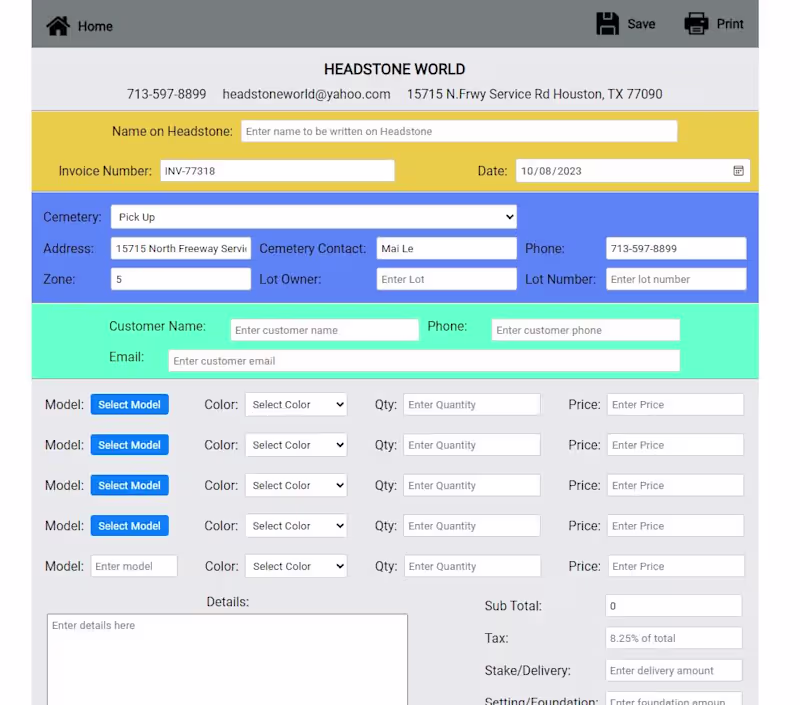Screen dimensions: 800x705
Task: Click the 15715 N.Frwy Service Rd address text
Action: pyautogui.click(x=535, y=94)
